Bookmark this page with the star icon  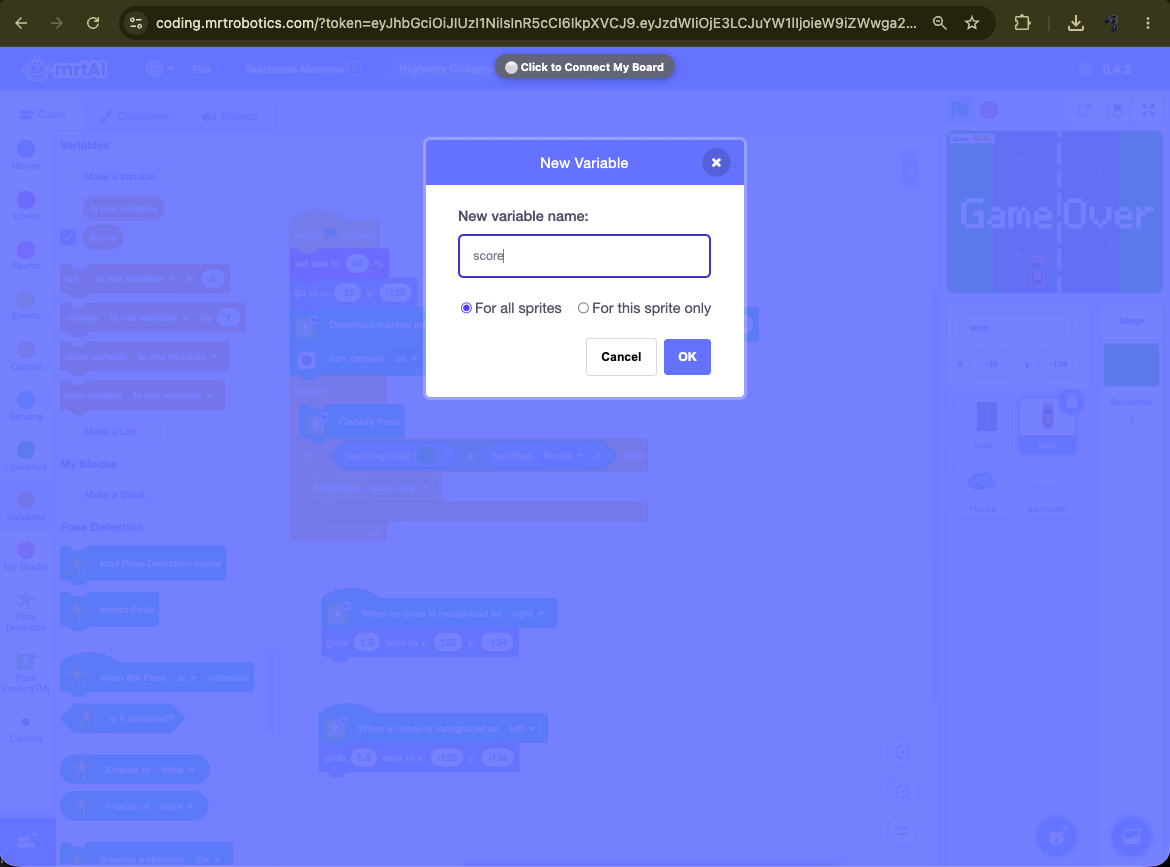(972, 23)
